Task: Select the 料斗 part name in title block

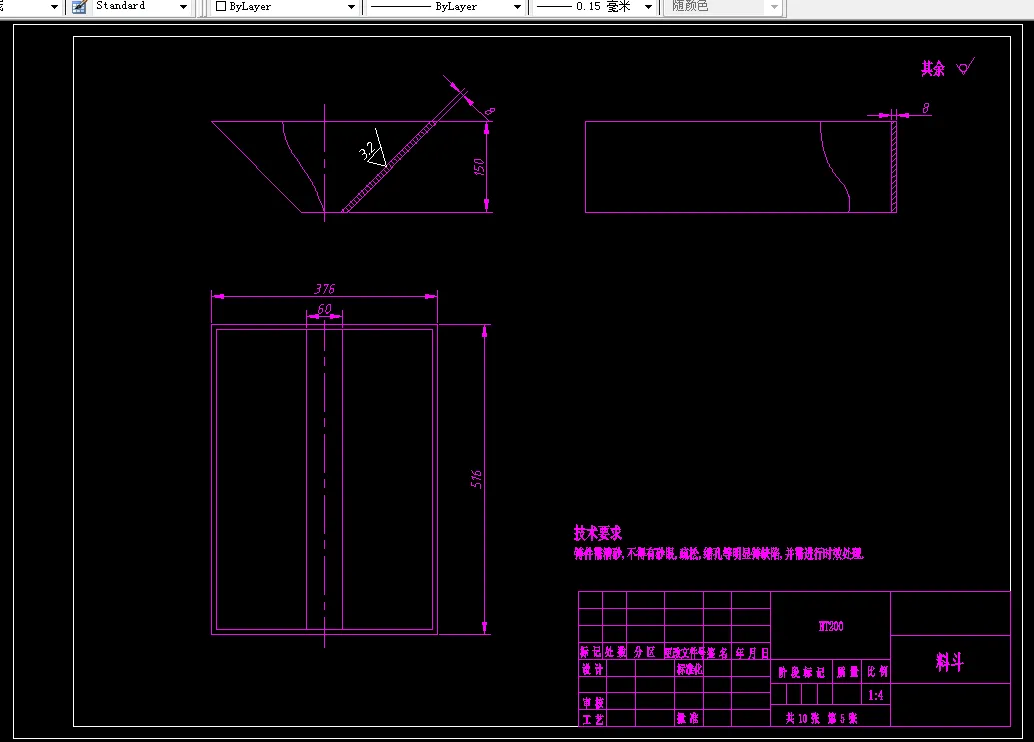Action: point(950,662)
